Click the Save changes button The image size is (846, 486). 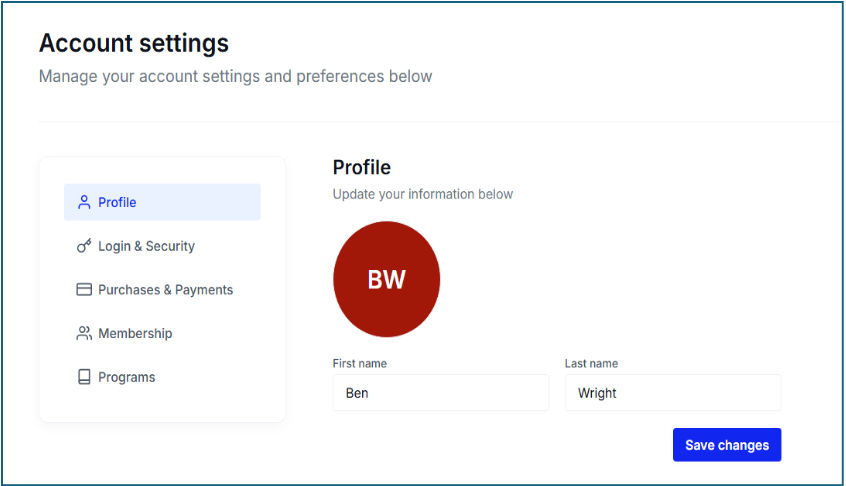point(727,445)
